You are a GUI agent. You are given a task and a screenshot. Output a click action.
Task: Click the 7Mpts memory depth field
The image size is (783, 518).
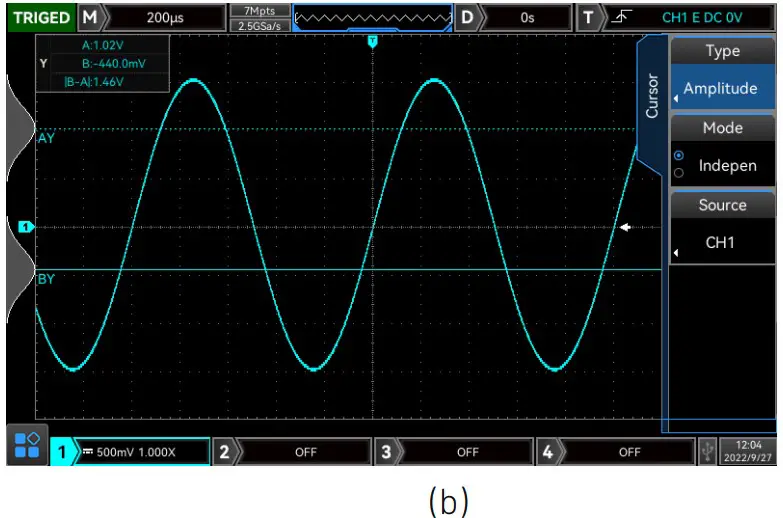[260, 11]
